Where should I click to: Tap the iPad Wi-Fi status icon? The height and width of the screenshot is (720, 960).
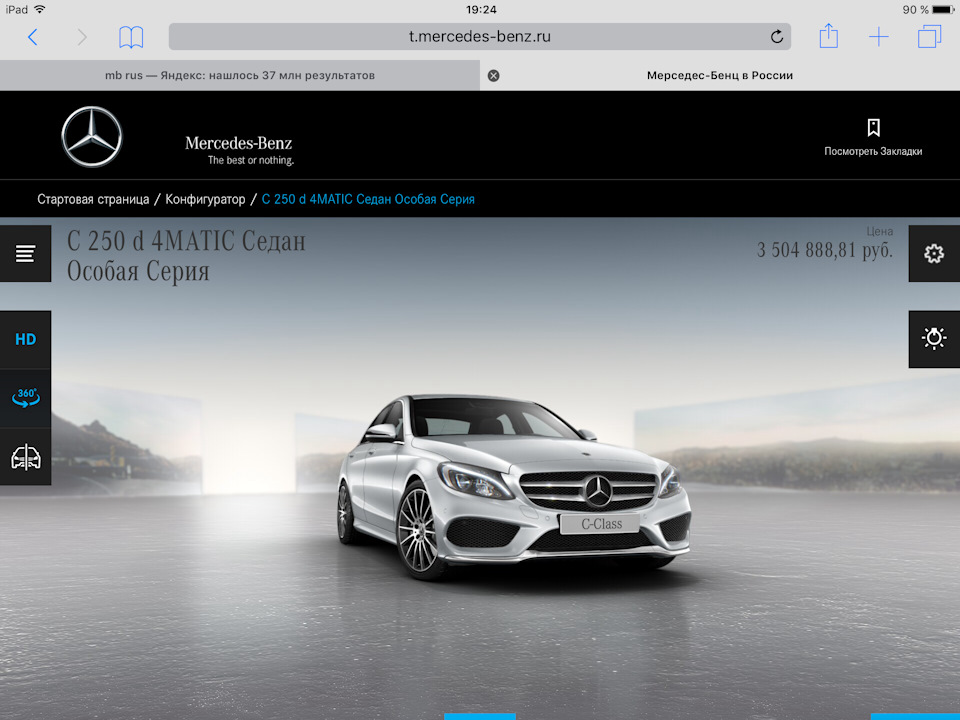(40, 9)
